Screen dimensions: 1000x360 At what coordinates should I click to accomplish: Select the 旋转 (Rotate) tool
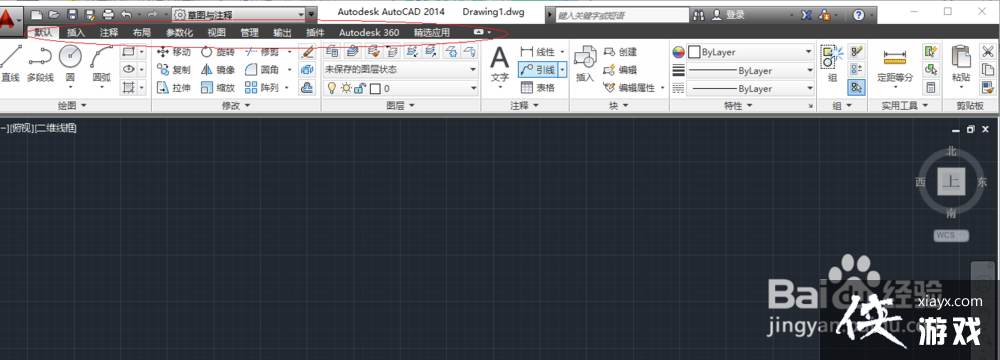coord(217,52)
